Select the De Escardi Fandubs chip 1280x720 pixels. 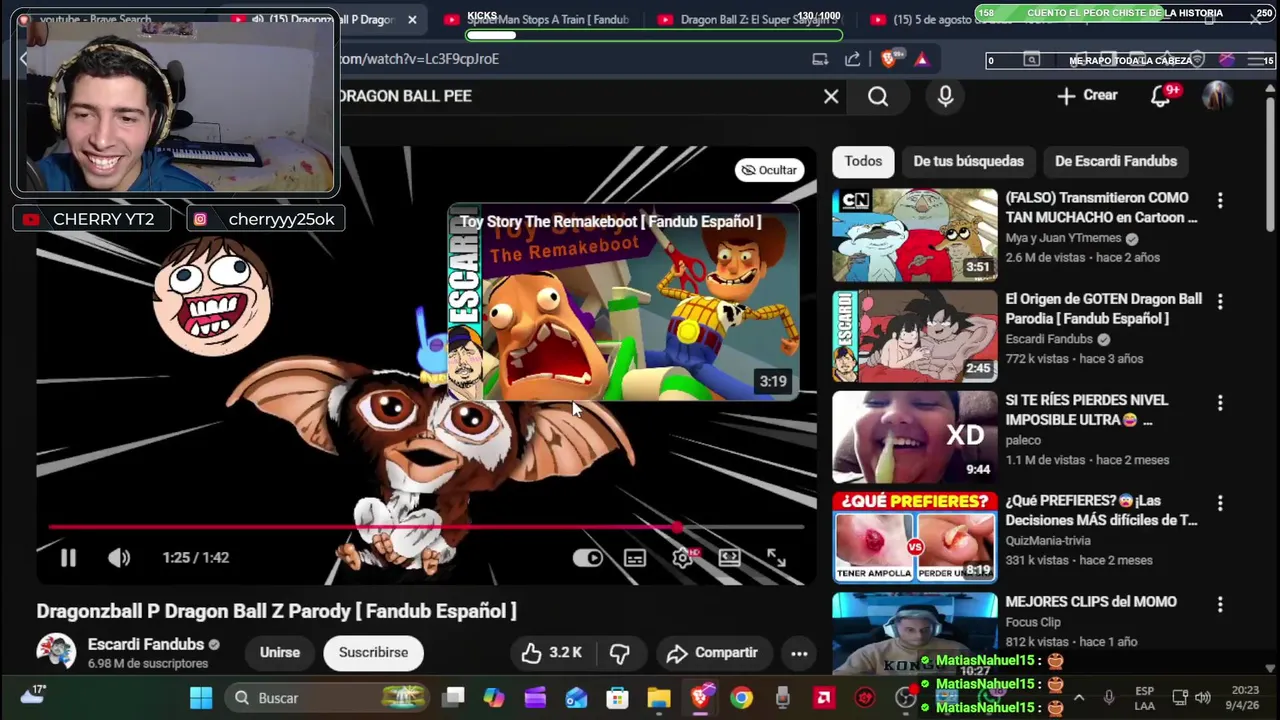click(x=1115, y=161)
